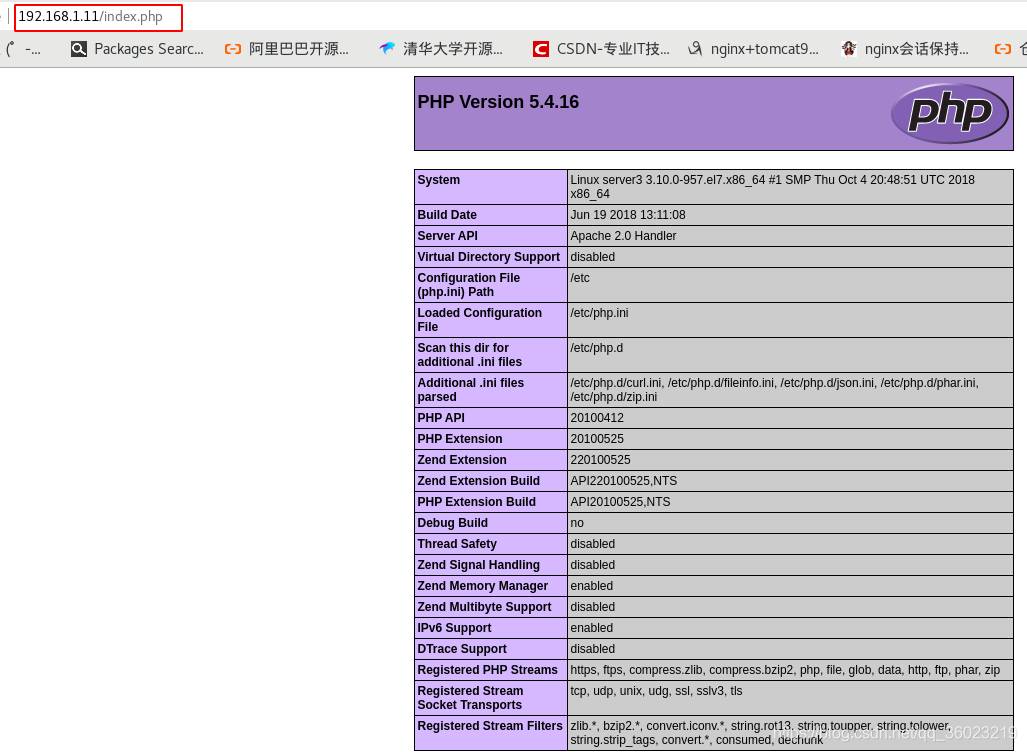1027x752 pixels.
Task: Click the address bar showing 192.168.1.11/index.php
Action: coord(98,17)
